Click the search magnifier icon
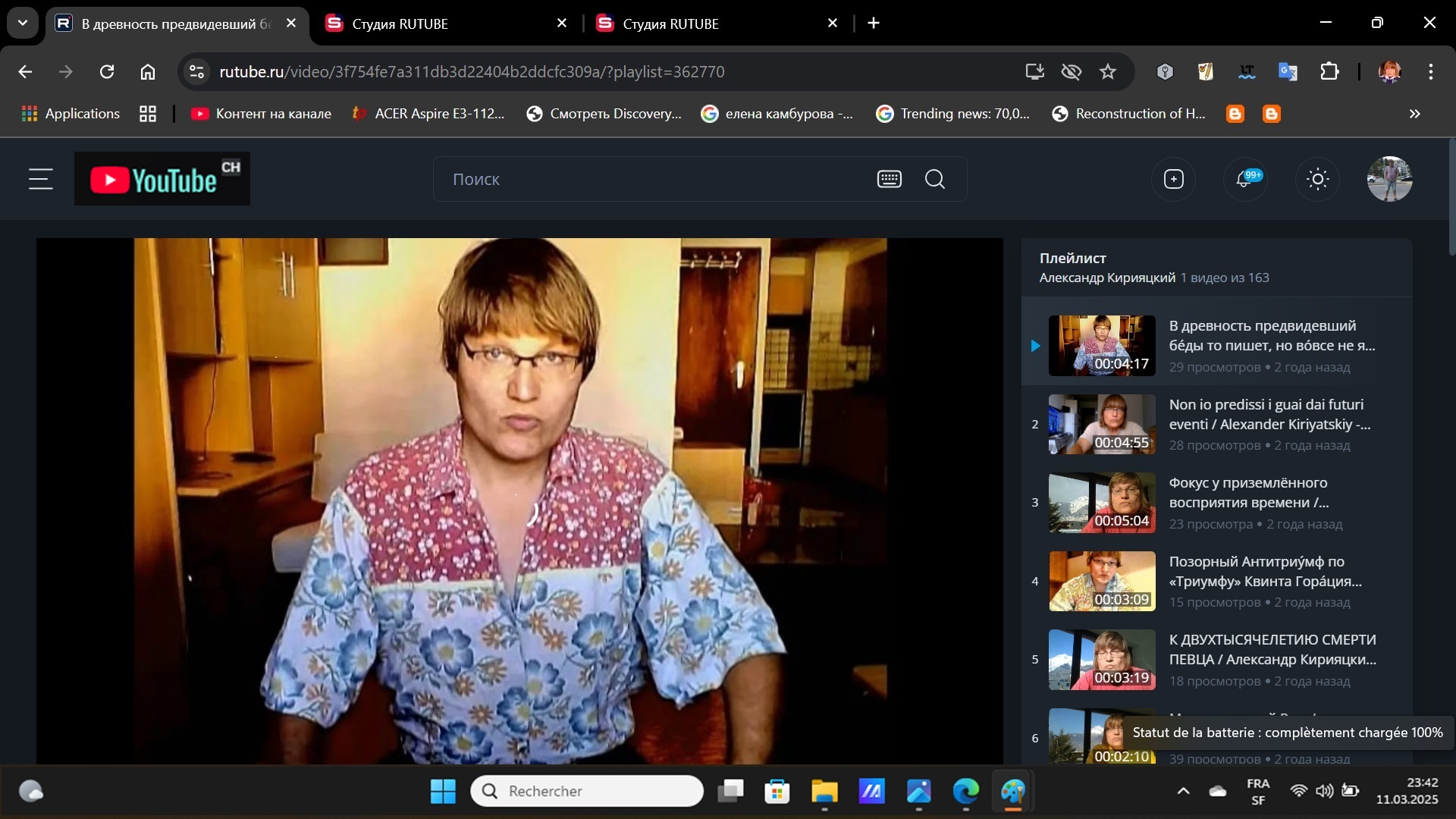Image resolution: width=1456 pixels, height=819 pixels. tap(935, 179)
